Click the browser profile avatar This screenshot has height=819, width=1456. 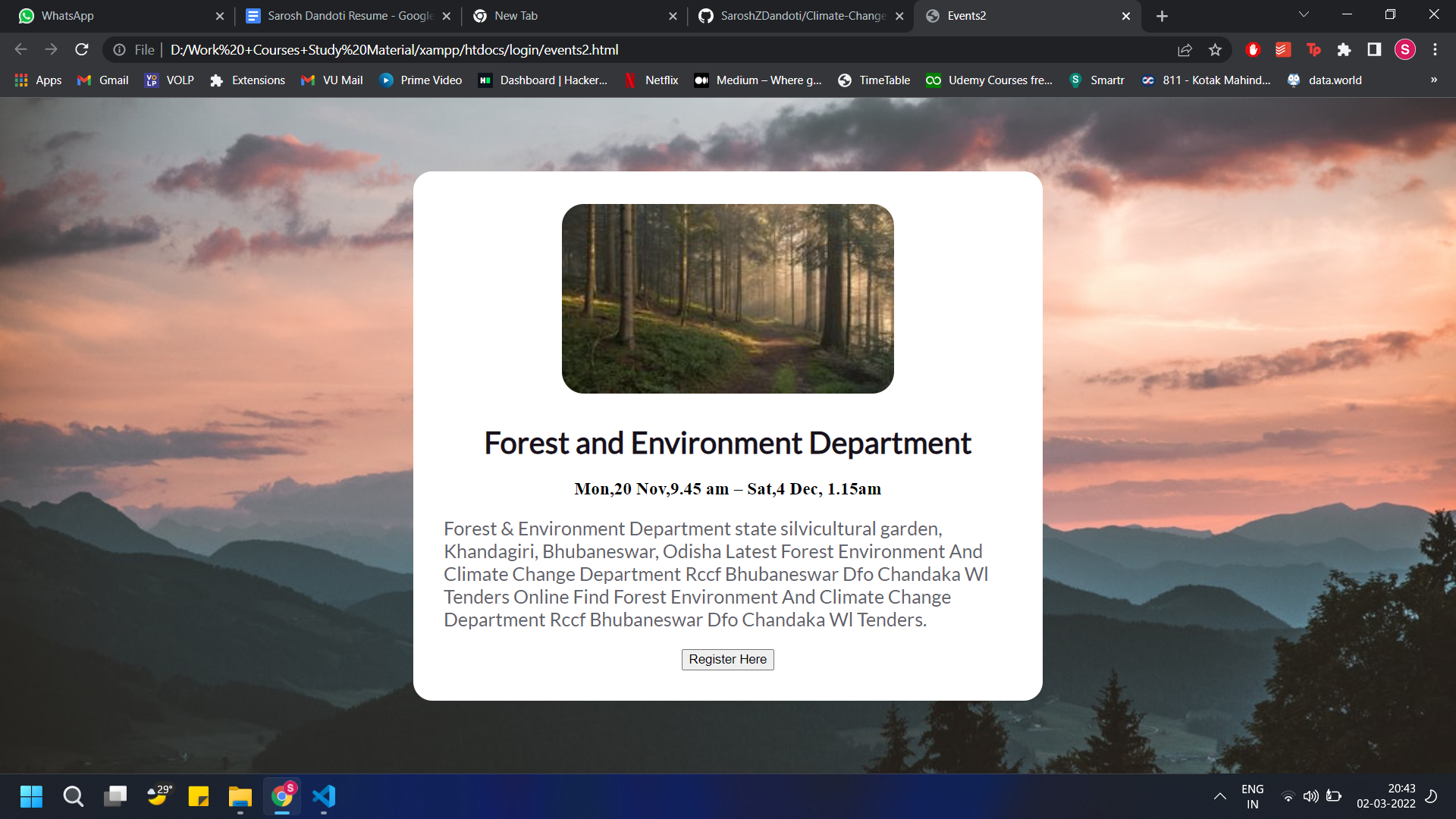tap(1405, 49)
